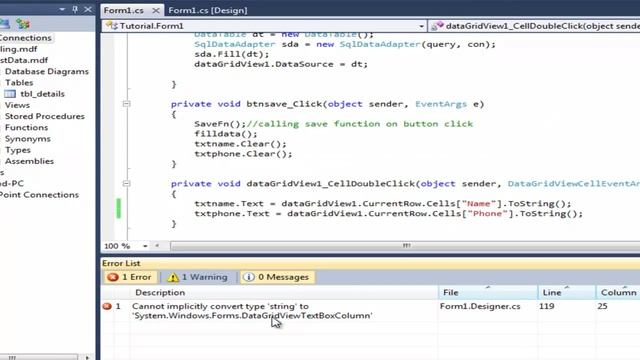Click the connect to server toolbar icon
Screen dimensions: 640x360
coord(23,24)
